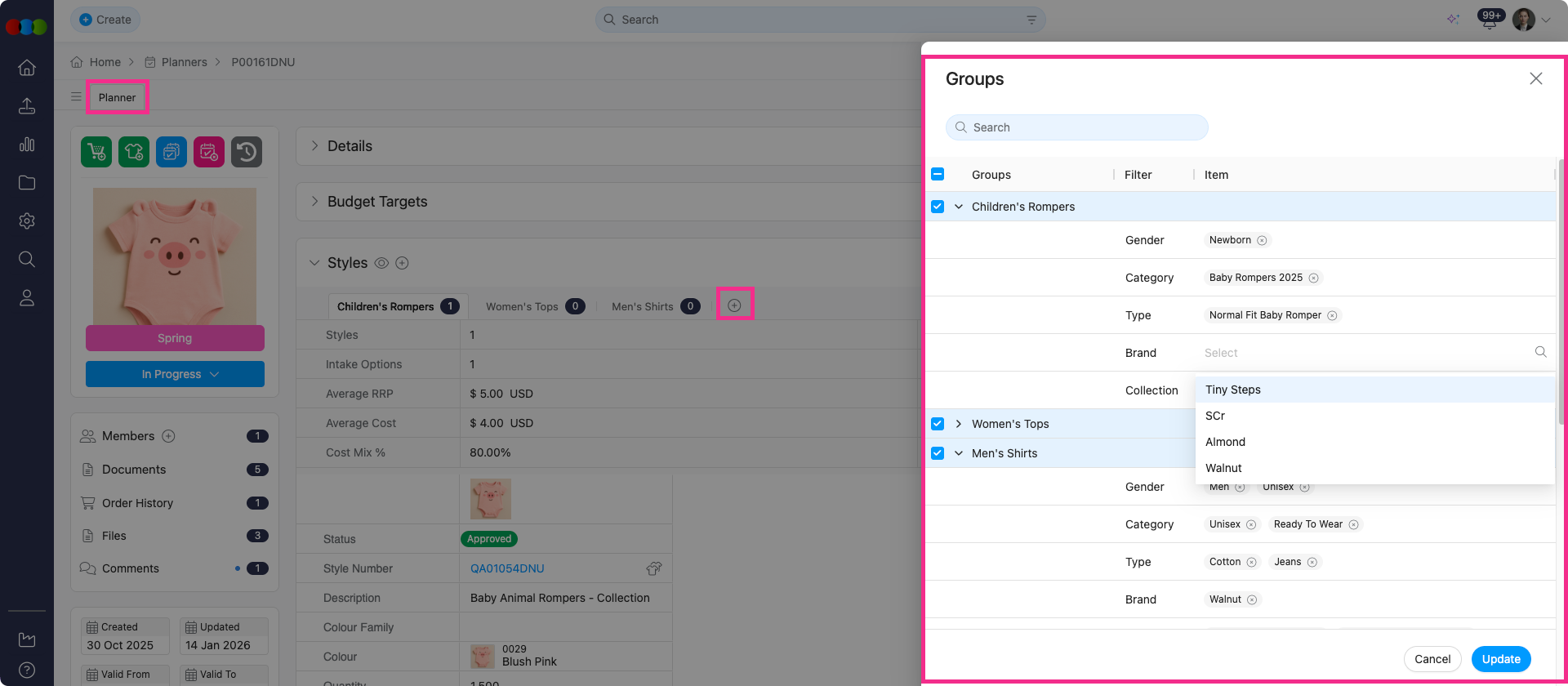Click the analytics bar chart sidebar icon

coord(27,145)
